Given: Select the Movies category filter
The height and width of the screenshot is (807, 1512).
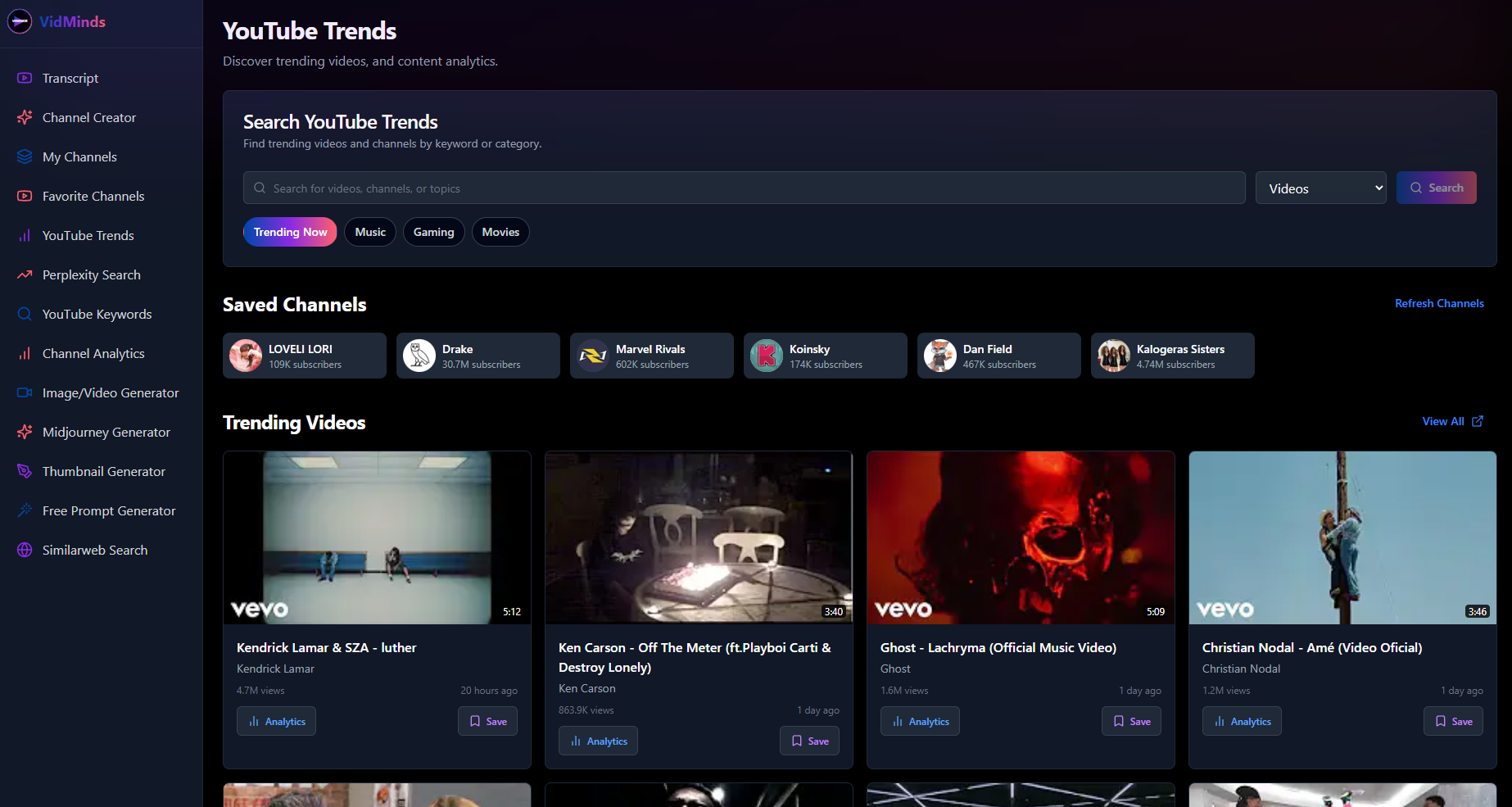Looking at the screenshot, I should coord(500,232).
